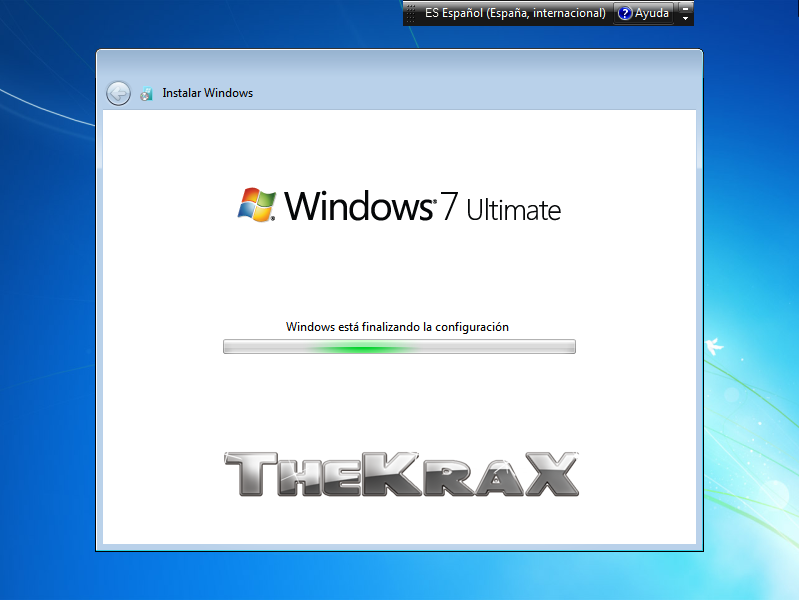Screen dimensions: 799x600
Task: Select ES Español language indicator
Action: pyautogui.click(x=515, y=13)
